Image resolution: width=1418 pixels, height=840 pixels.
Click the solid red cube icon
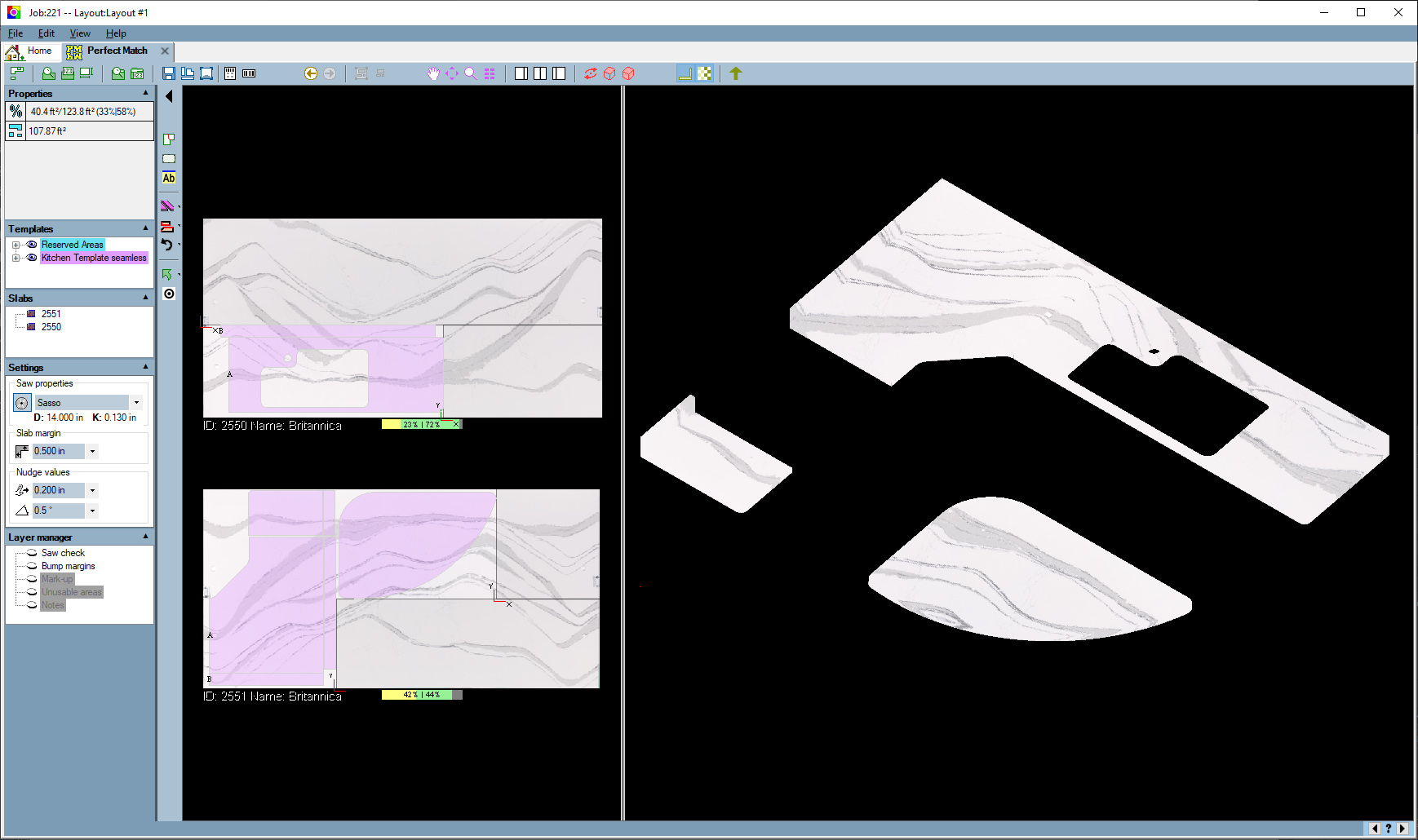(x=628, y=73)
